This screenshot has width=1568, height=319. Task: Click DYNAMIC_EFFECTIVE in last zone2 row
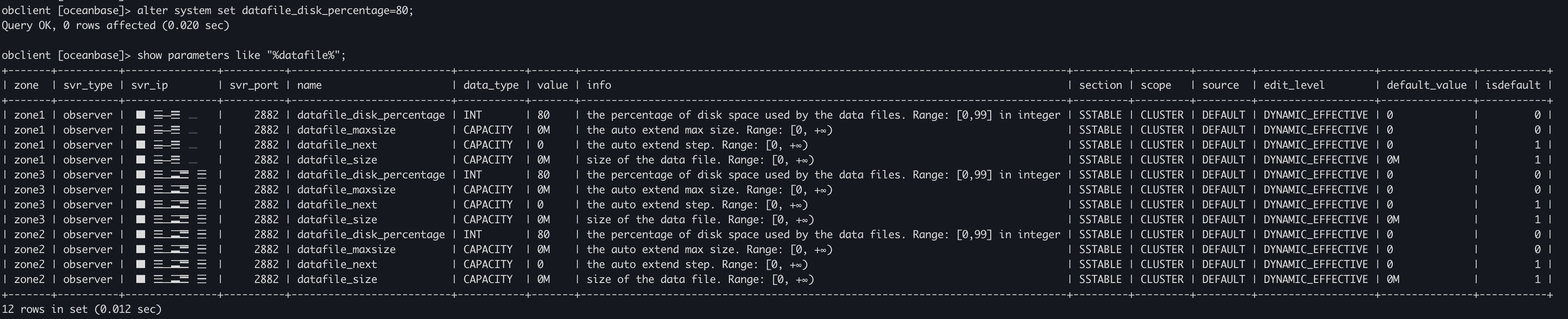coord(1316,279)
